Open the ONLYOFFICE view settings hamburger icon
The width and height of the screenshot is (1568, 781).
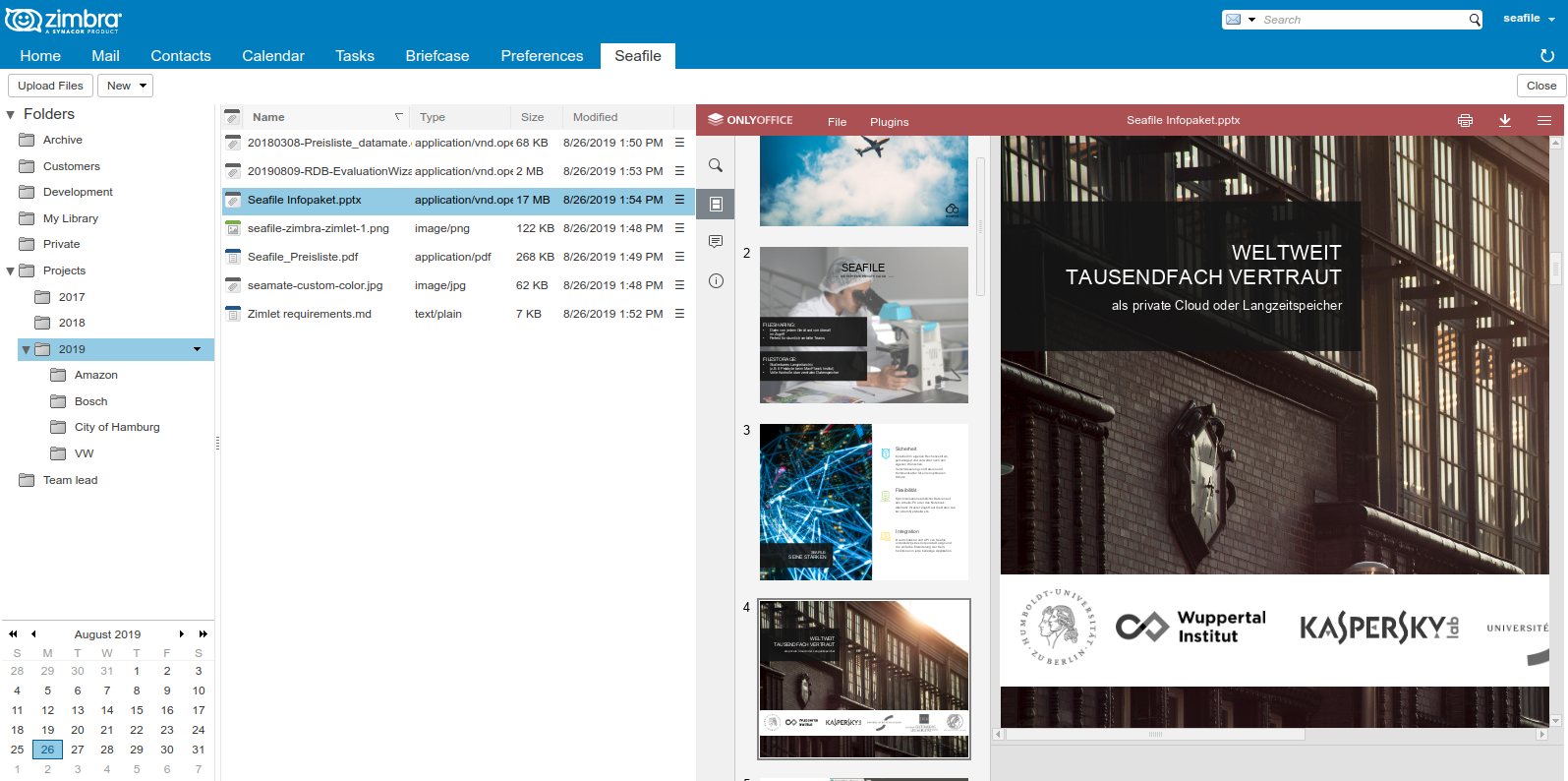(1544, 121)
